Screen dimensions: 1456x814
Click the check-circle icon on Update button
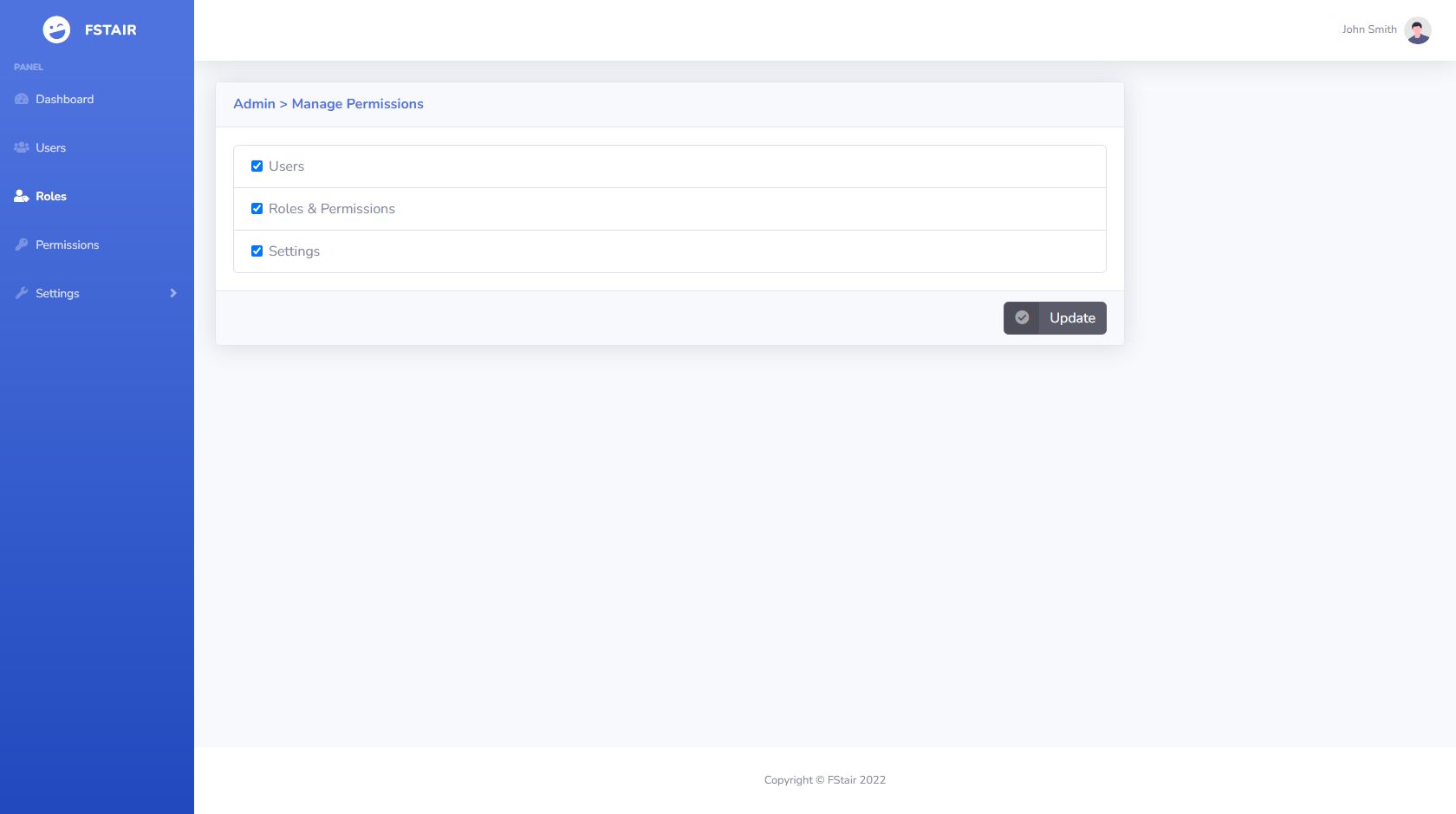pyautogui.click(x=1022, y=318)
